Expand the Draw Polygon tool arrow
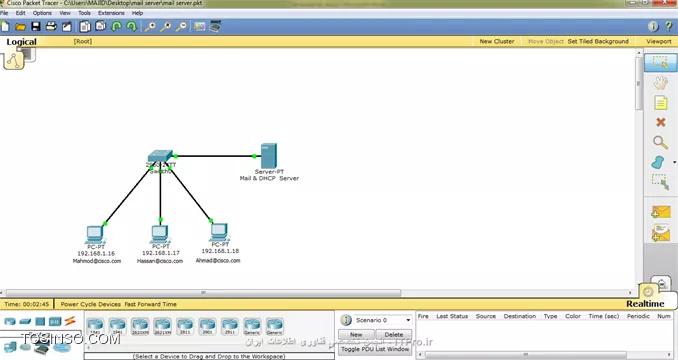The width and height of the screenshot is (678, 360). [x=674, y=162]
